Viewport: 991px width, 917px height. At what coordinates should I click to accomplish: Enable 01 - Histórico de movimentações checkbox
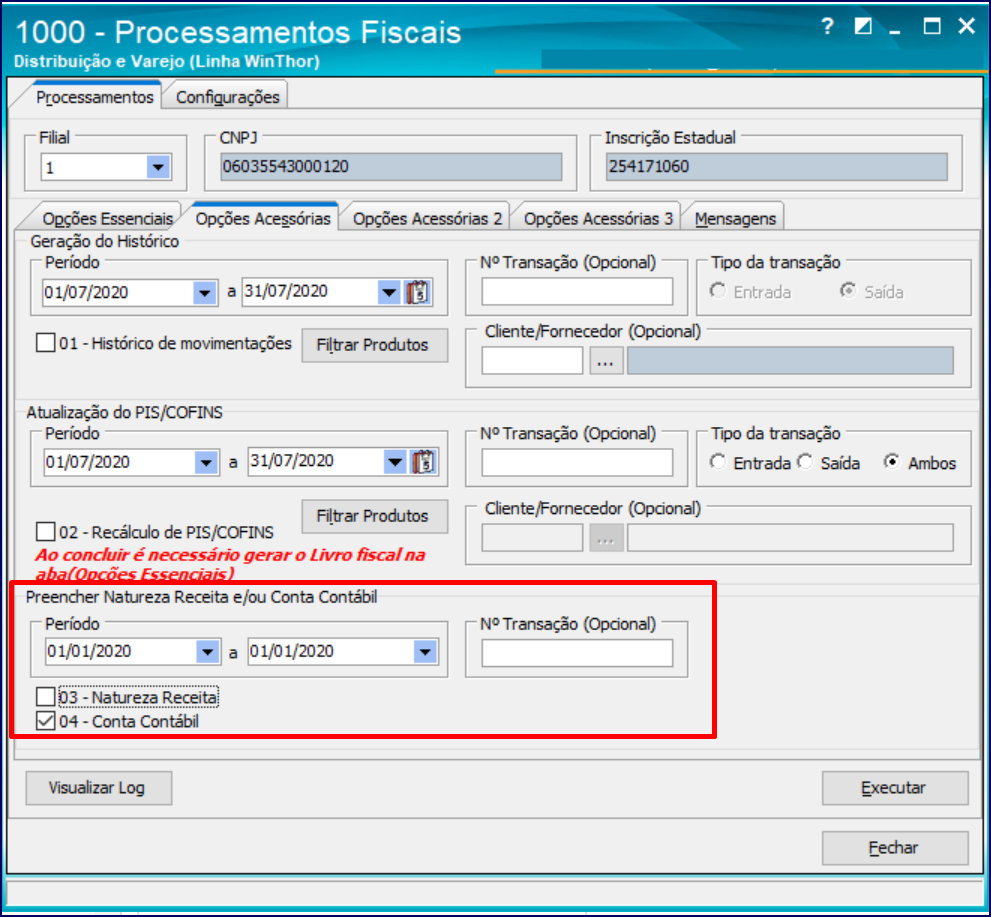click(46, 343)
